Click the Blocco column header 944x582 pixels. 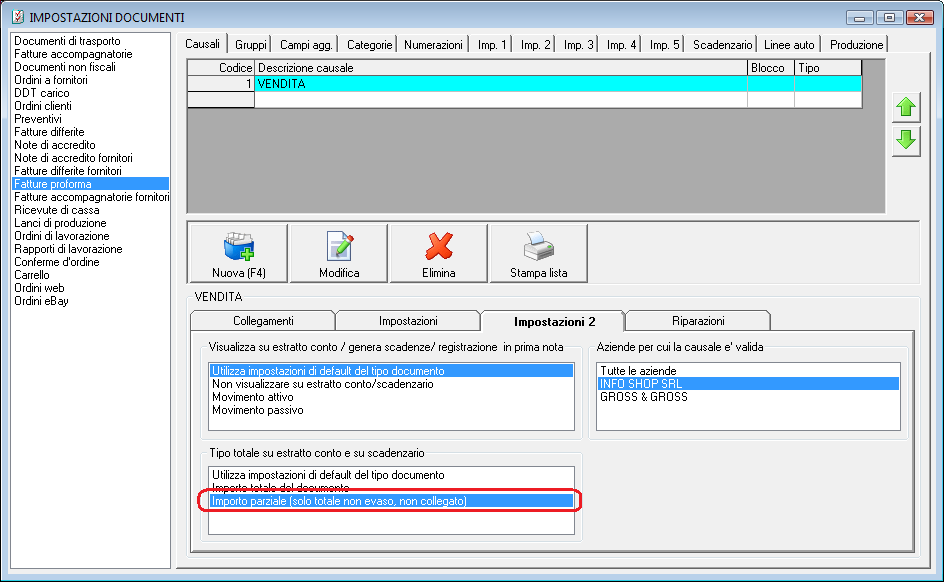[771, 68]
